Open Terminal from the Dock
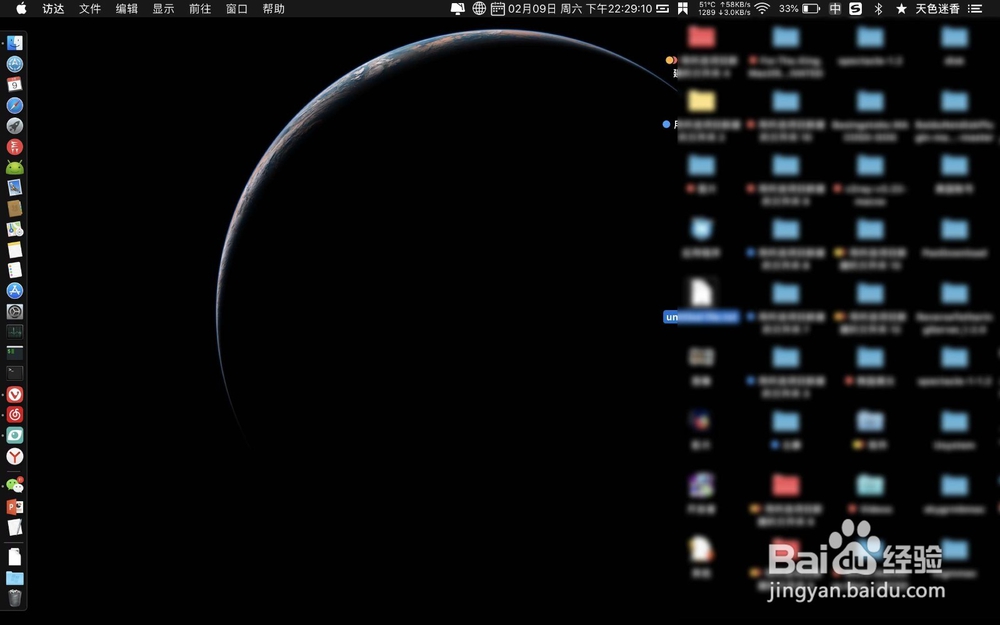The height and width of the screenshot is (625, 1000). tap(15, 373)
